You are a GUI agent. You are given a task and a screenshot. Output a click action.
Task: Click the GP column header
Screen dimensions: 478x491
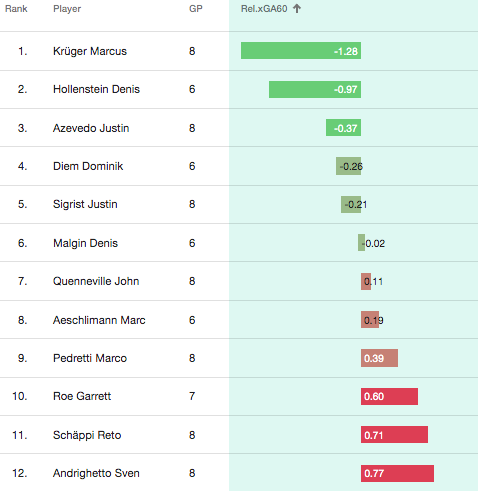(x=196, y=9)
